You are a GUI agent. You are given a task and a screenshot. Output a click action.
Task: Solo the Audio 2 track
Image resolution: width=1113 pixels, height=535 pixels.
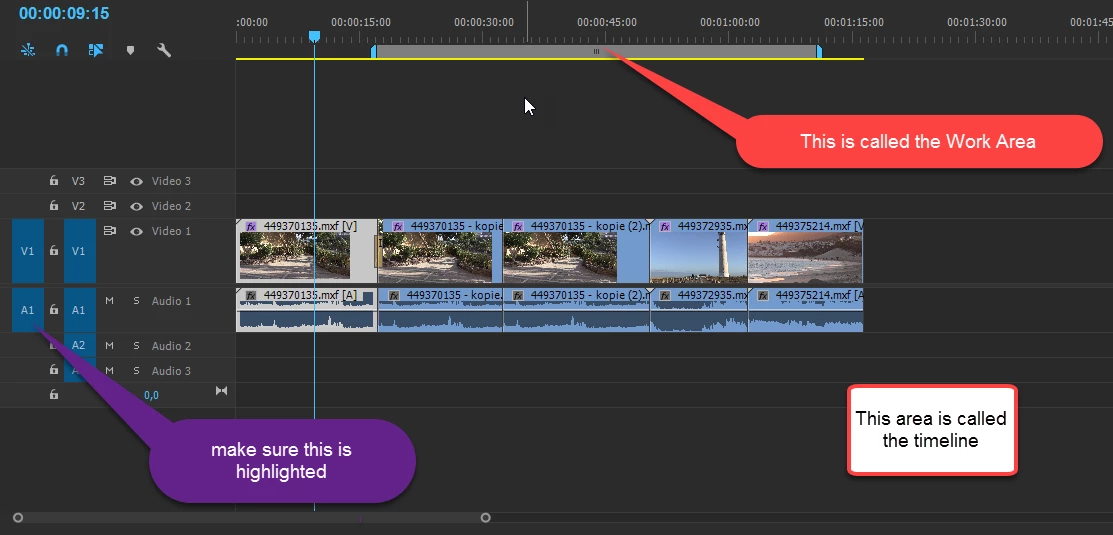click(x=136, y=346)
